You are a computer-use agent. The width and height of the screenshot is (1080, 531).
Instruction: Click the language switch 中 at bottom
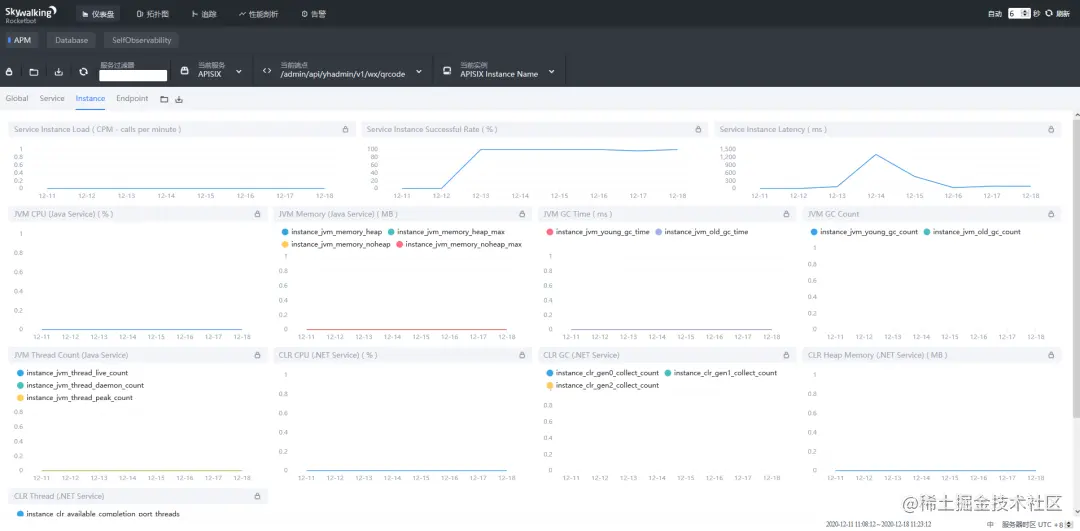point(990,524)
